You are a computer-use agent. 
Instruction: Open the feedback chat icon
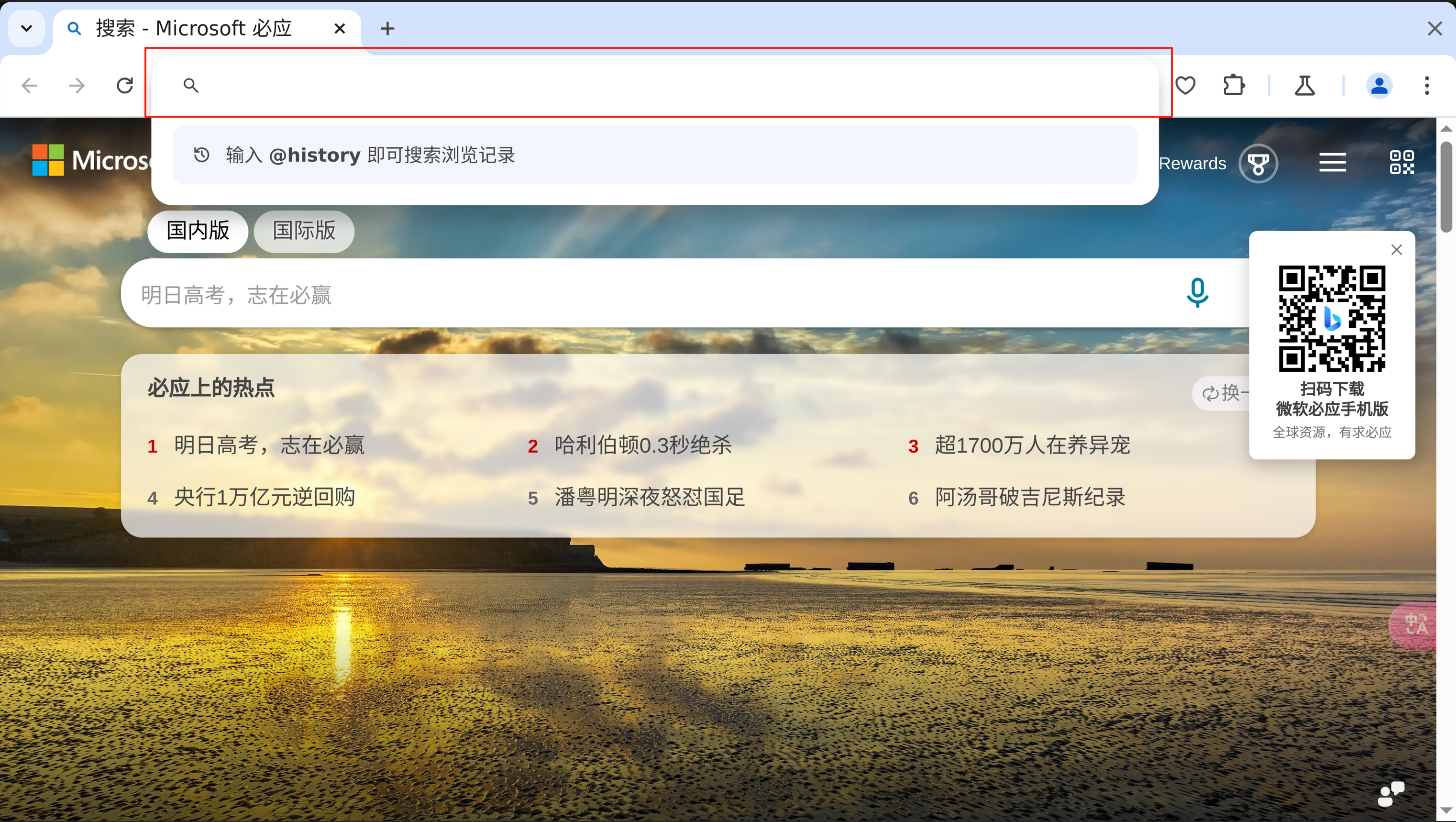tap(1390, 794)
